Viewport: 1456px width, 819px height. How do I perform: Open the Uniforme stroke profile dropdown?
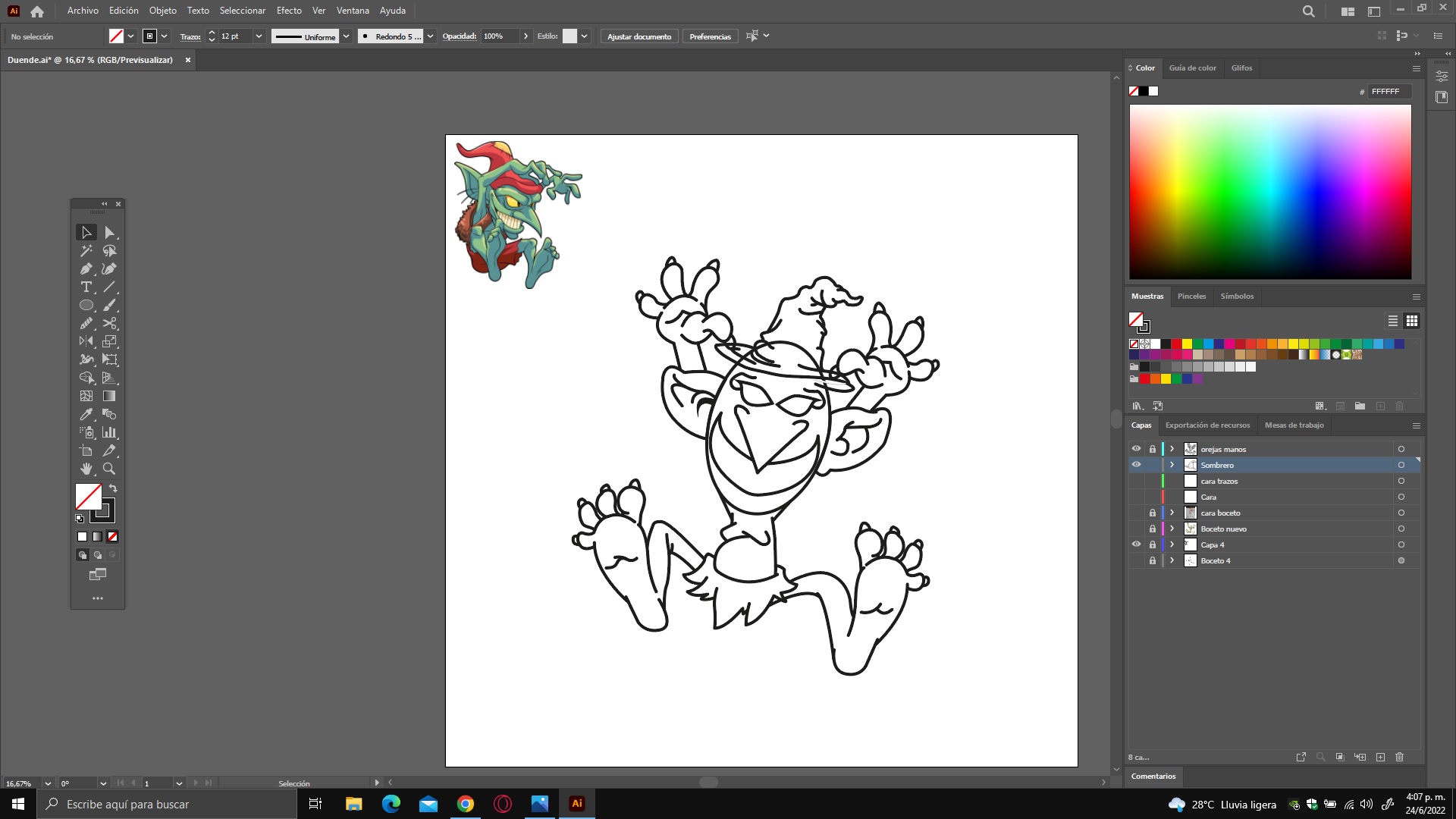pyautogui.click(x=347, y=36)
